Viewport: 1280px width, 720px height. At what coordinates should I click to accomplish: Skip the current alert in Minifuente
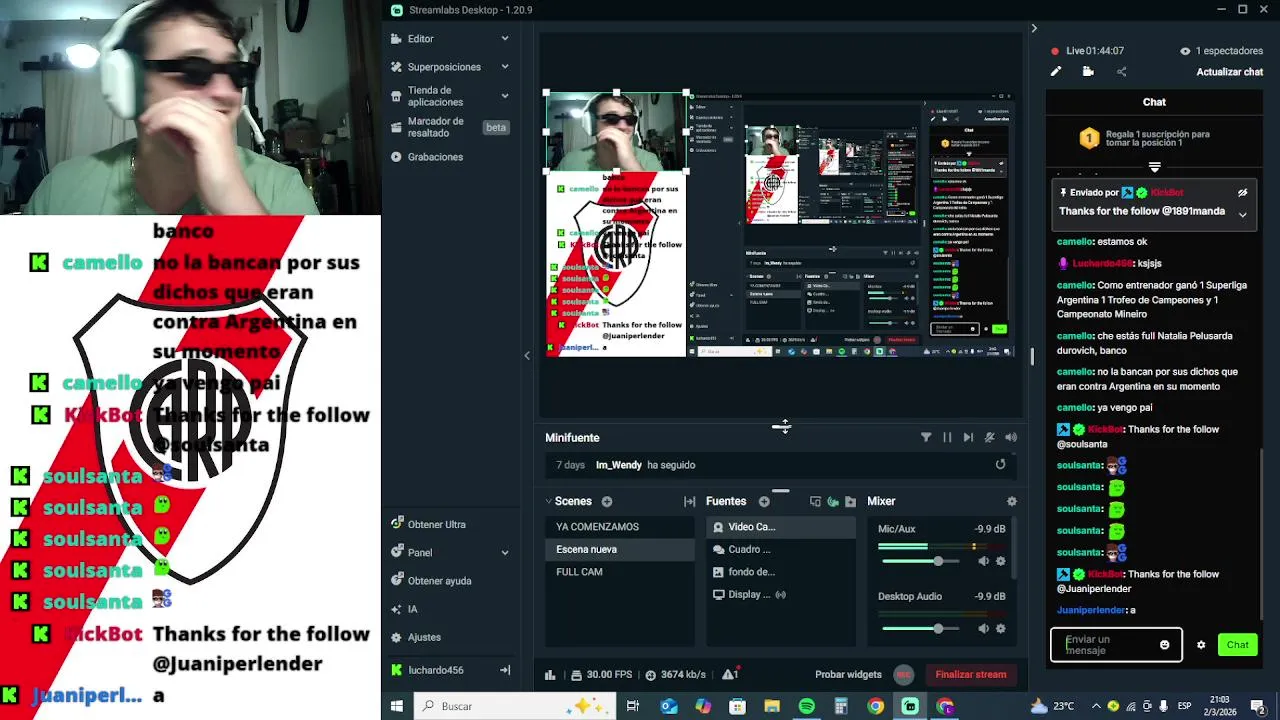pyautogui.click(x=968, y=437)
